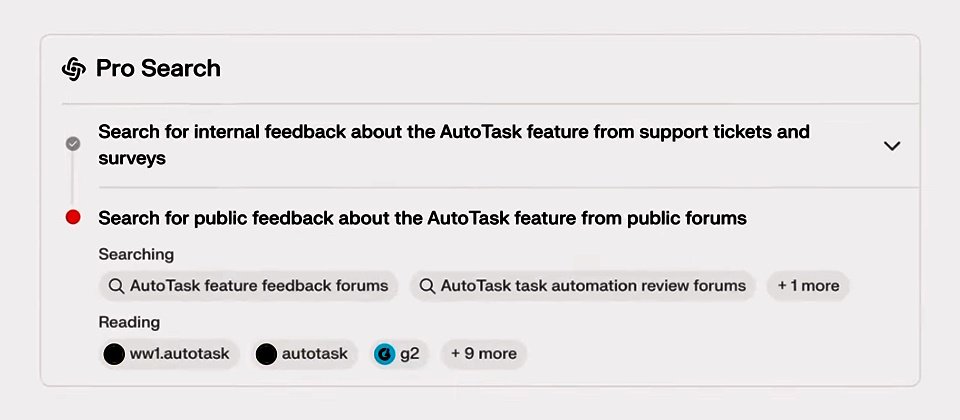Click the red active-step indicator dot
The image size is (960, 420).
coord(73,217)
